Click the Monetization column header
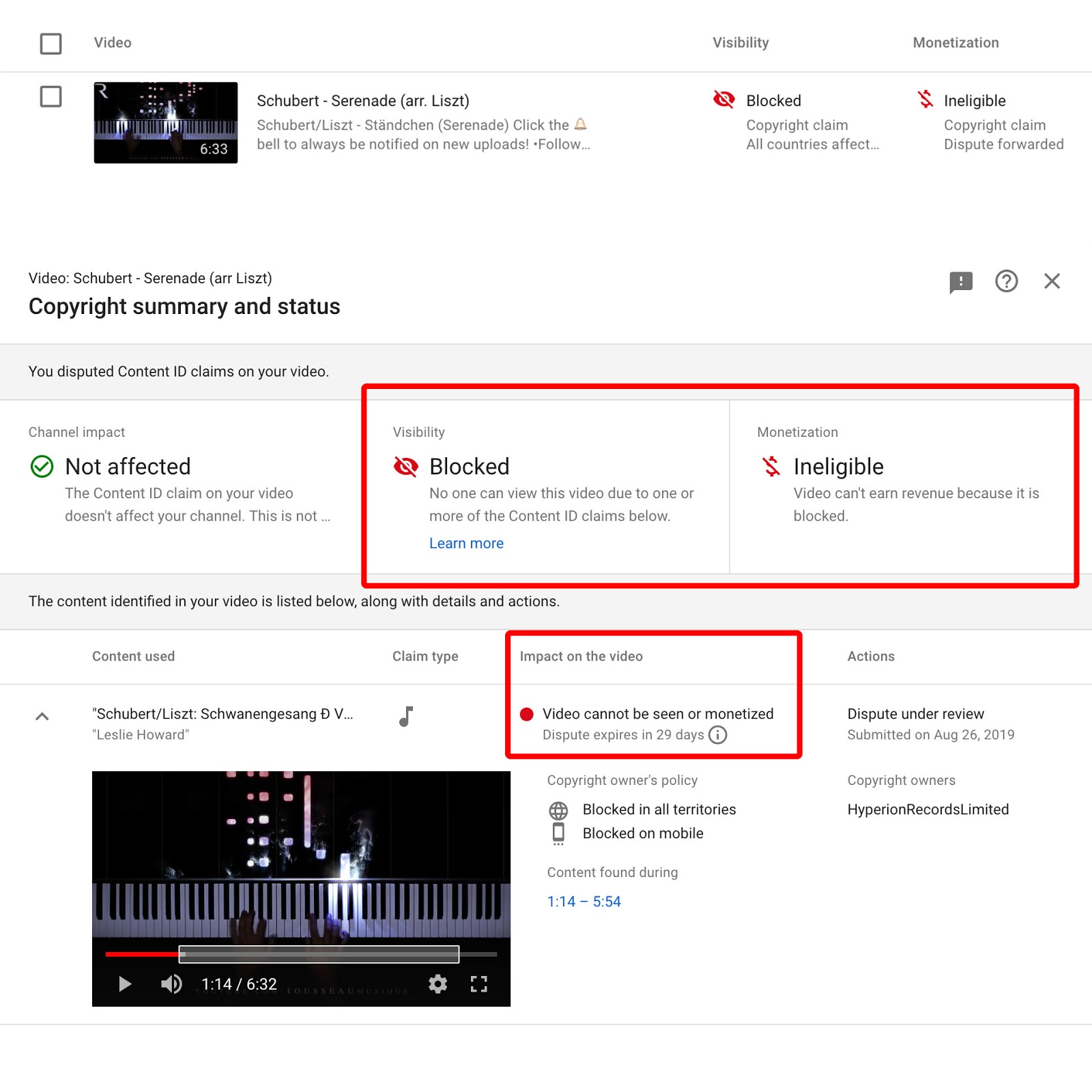The image size is (1092, 1092). point(955,42)
